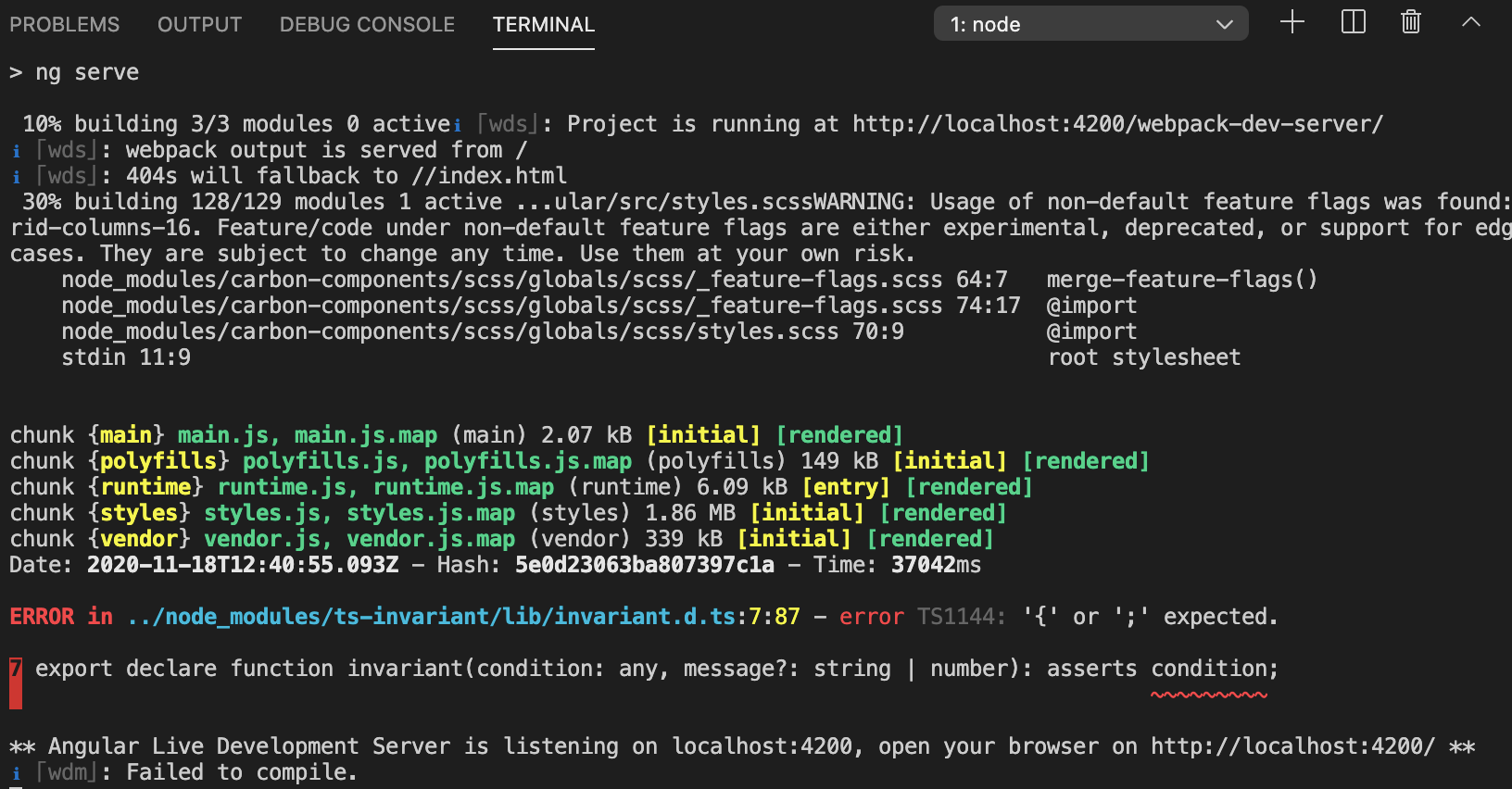1512x789 pixels.
Task: Click error code 'TS1144:'
Action: click(x=961, y=617)
